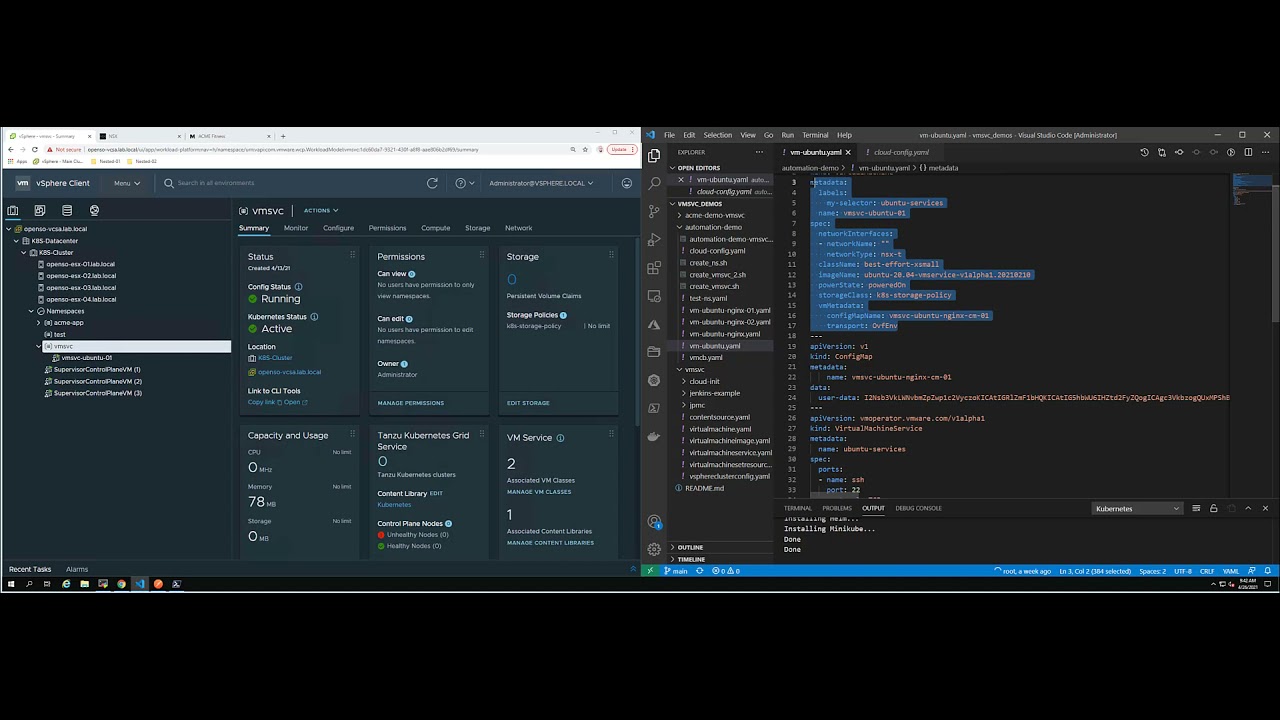Open the VS Code Explorer activity bar icon
1280x720 pixels.
(x=654, y=156)
